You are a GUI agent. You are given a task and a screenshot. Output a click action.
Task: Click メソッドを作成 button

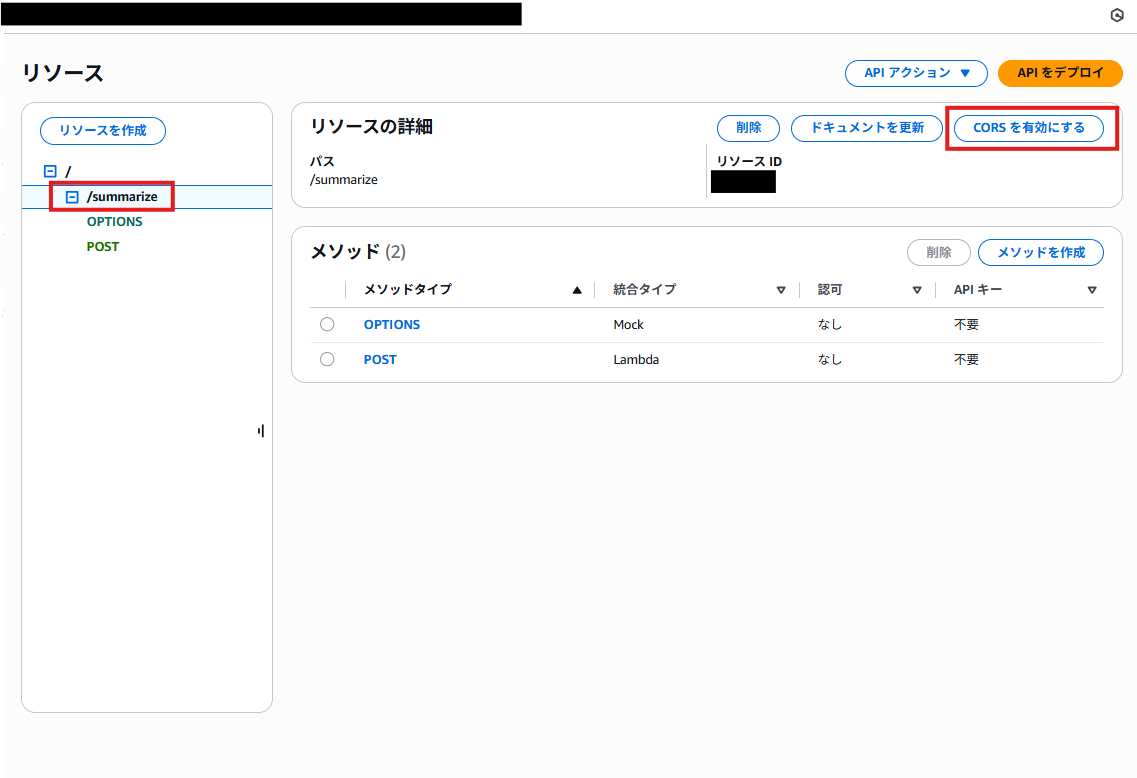coord(1041,252)
